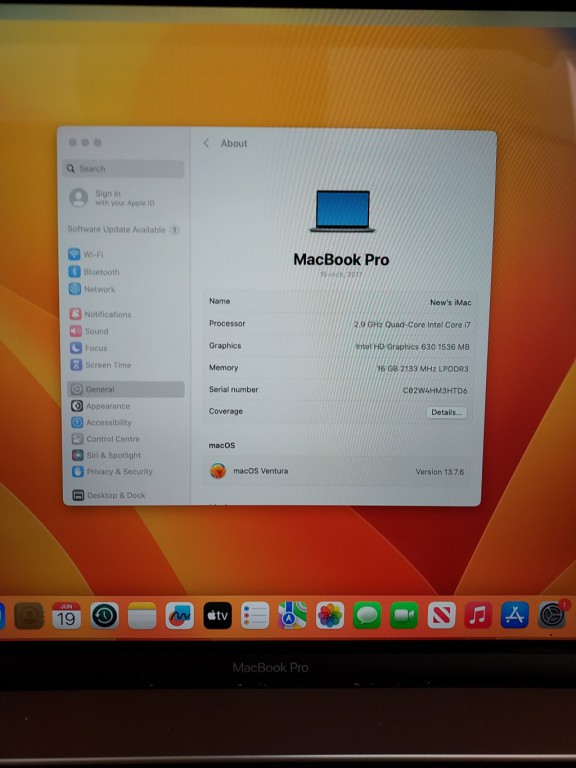Click the Search field in sidebar
The width and height of the screenshot is (576, 768).
(x=123, y=168)
